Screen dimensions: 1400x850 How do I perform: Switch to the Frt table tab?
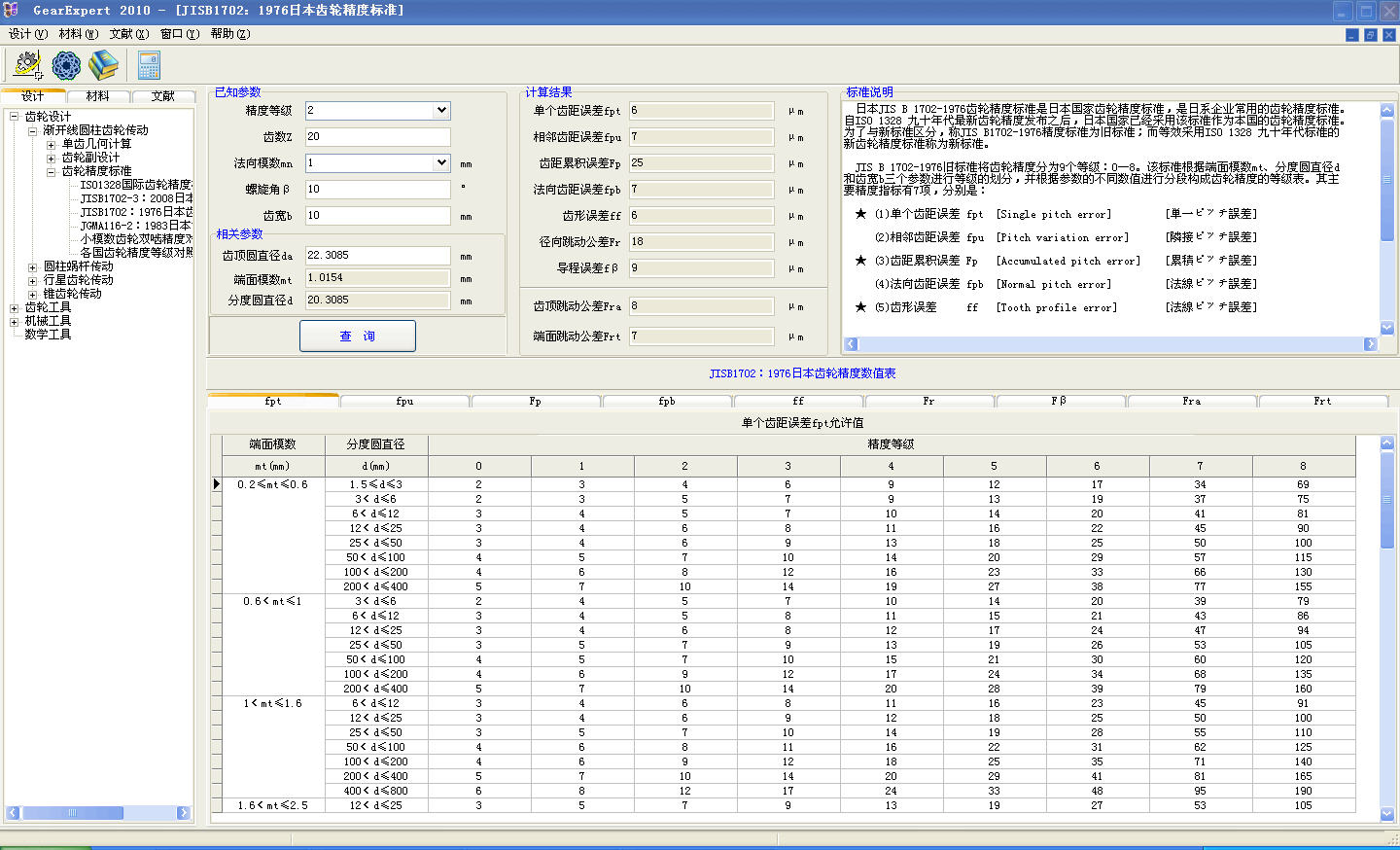tap(1323, 401)
